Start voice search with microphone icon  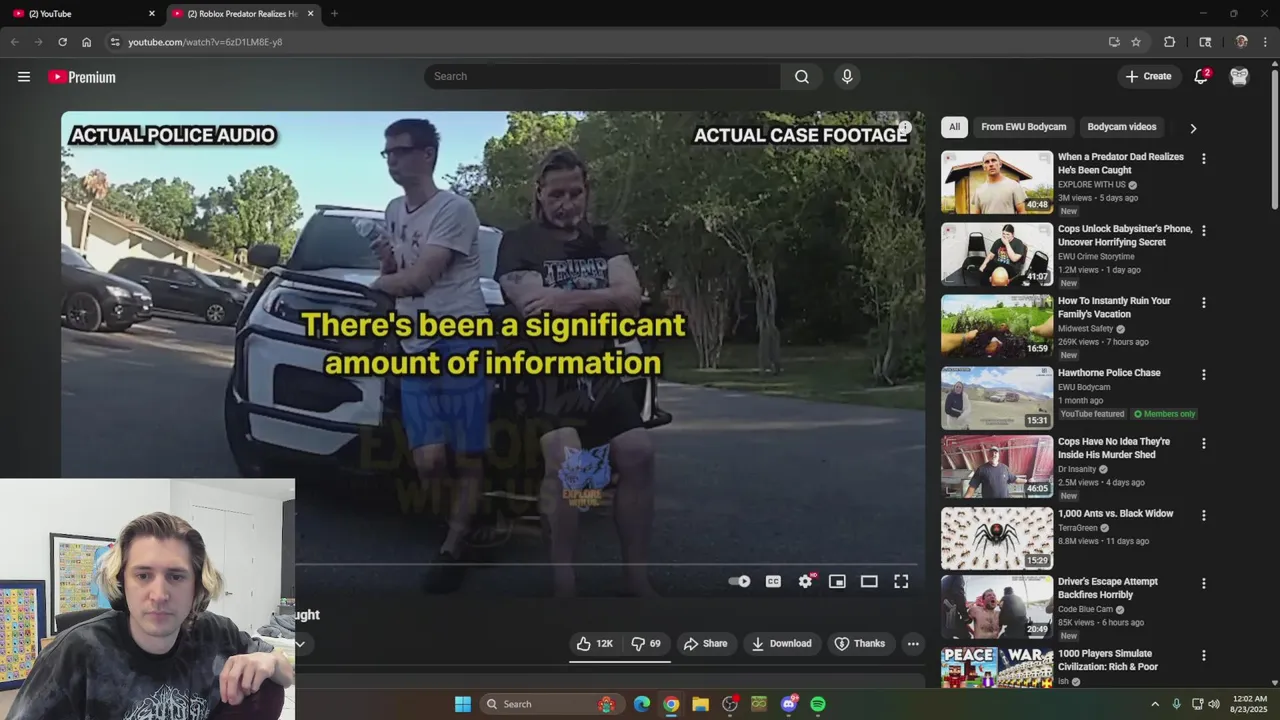point(847,77)
